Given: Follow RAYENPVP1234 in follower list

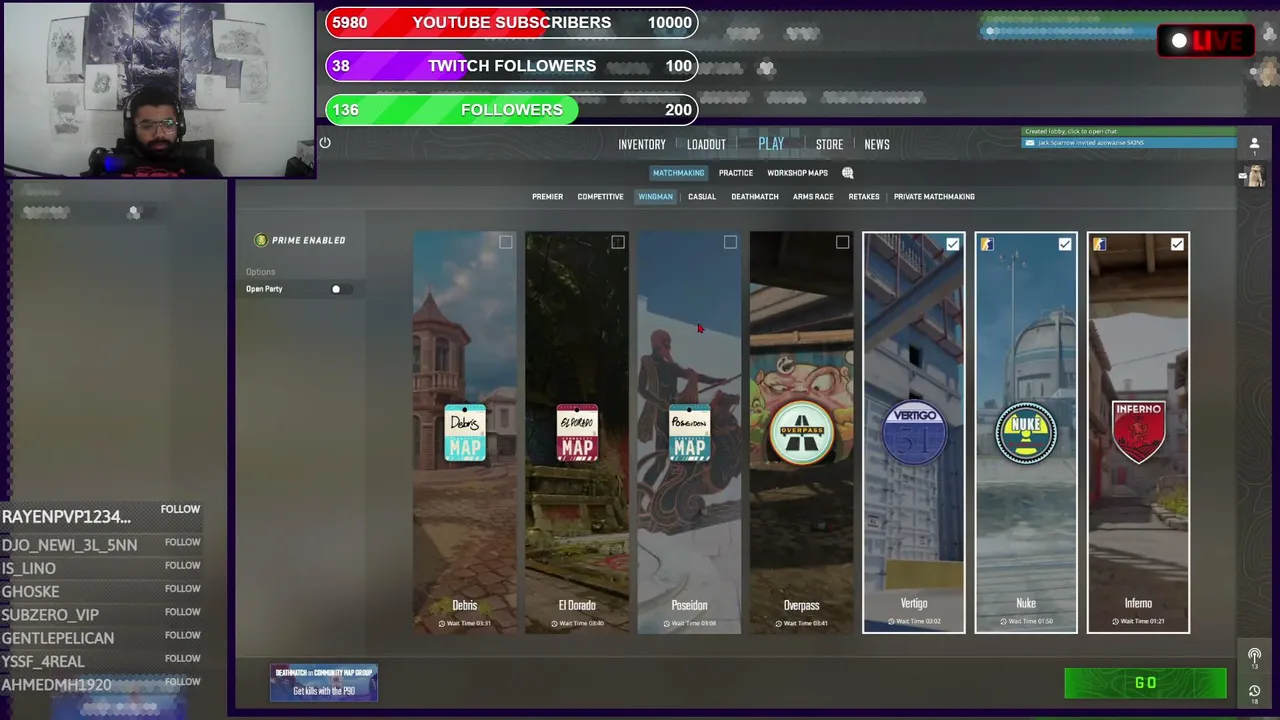Looking at the screenshot, I should (180, 509).
